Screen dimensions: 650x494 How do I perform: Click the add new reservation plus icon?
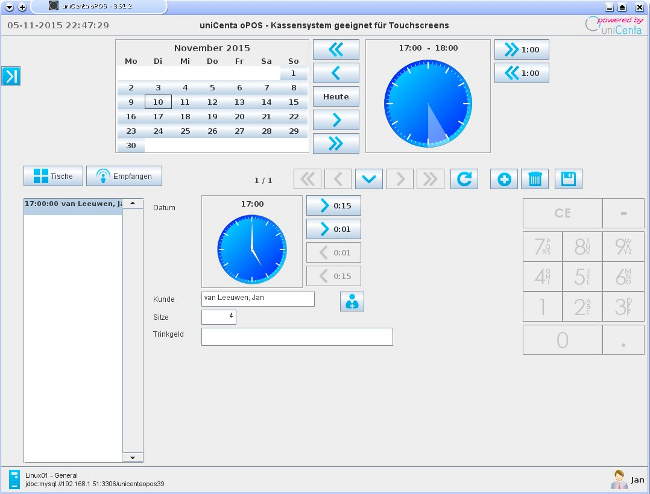click(504, 179)
